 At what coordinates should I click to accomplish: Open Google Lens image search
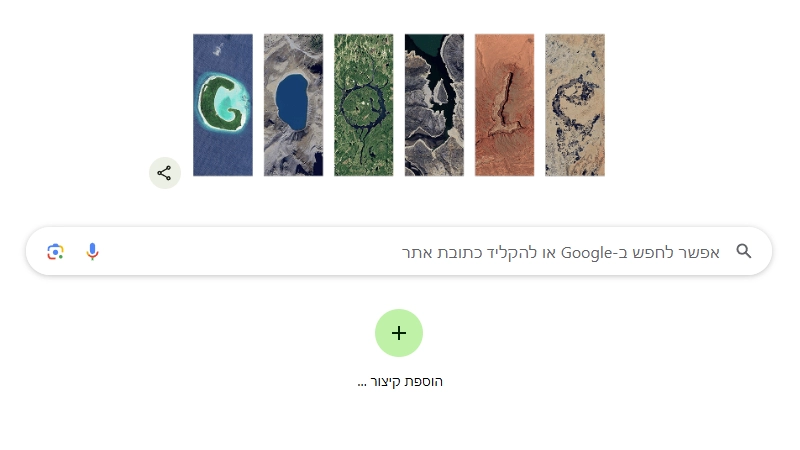point(56,251)
